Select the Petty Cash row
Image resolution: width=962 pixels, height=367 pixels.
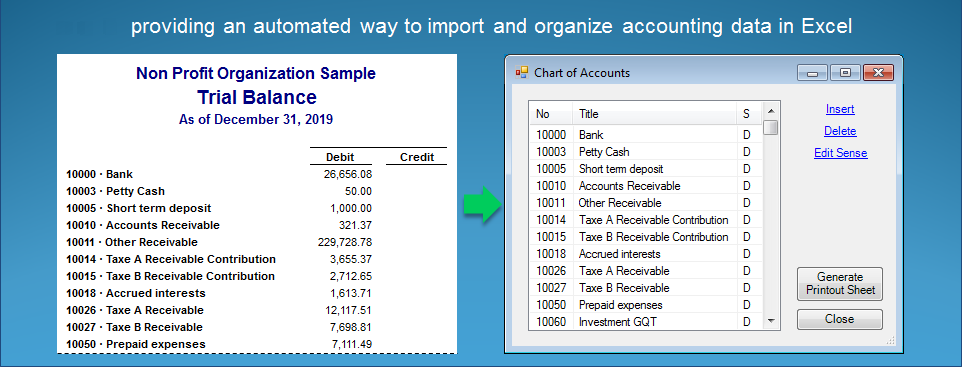(646, 152)
